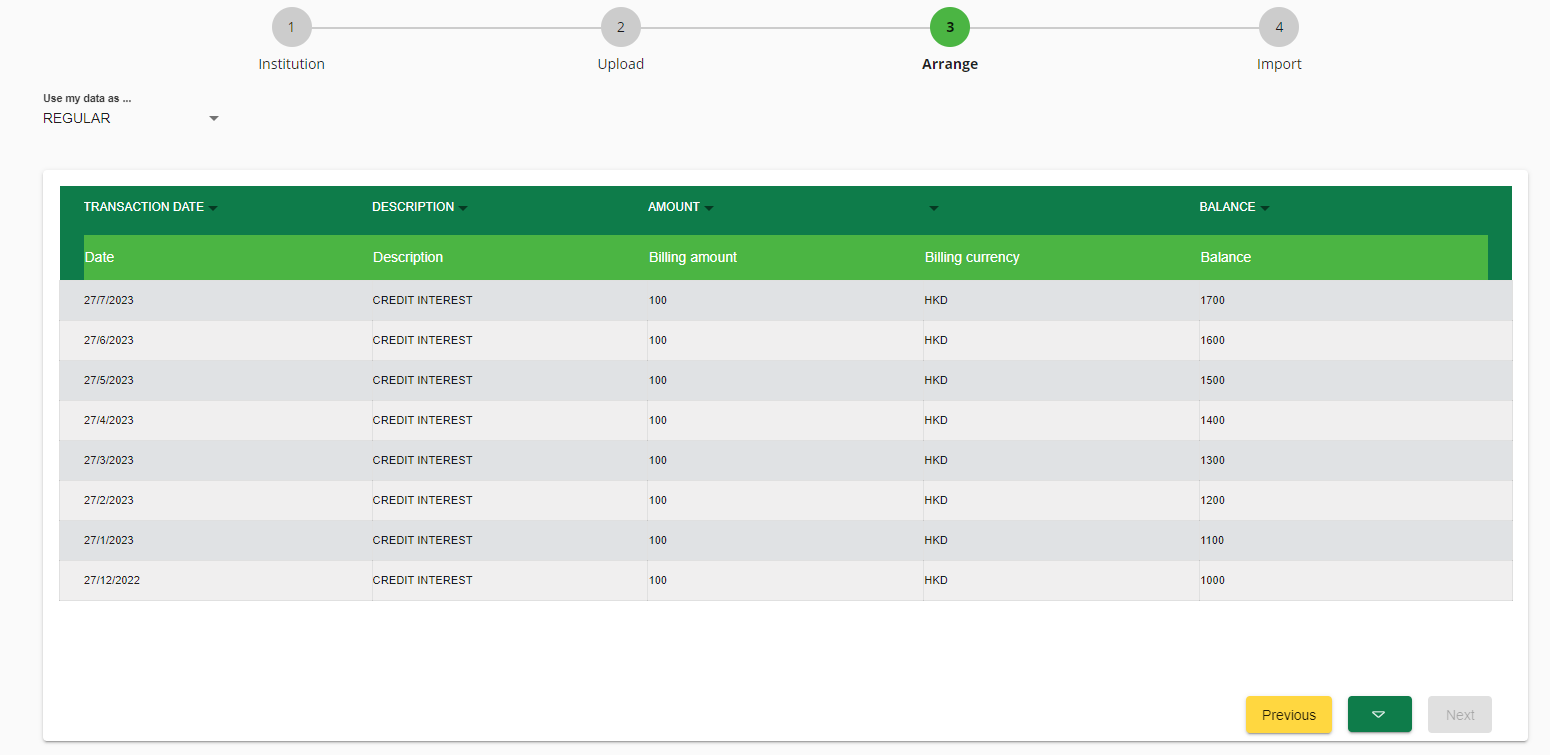Go to step 2 Upload circle
1550x755 pixels.
point(620,27)
